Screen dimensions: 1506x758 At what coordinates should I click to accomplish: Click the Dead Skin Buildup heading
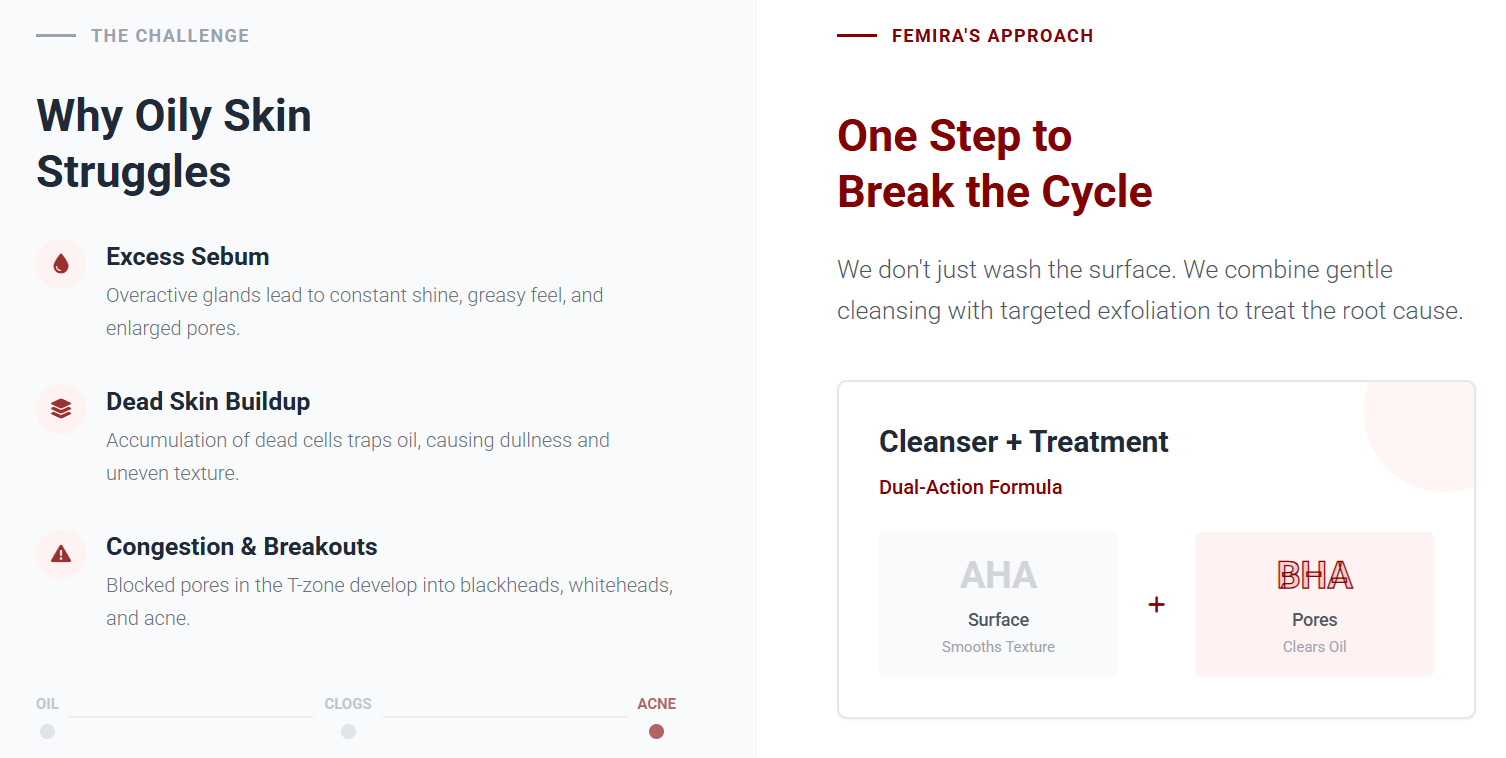[x=208, y=402]
